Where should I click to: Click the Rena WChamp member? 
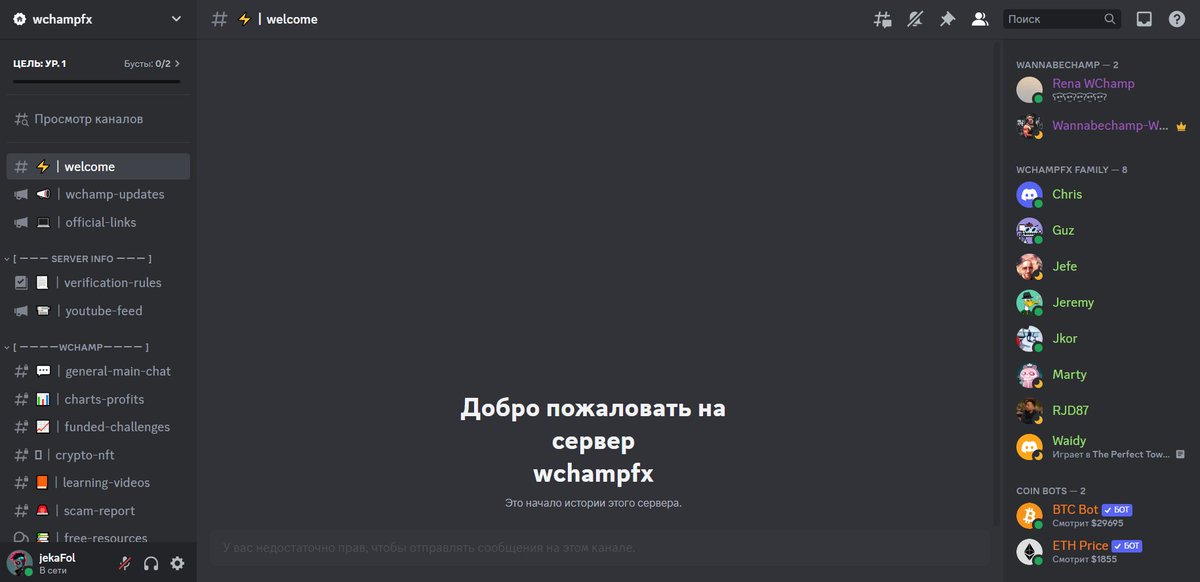(x=1100, y=90)
